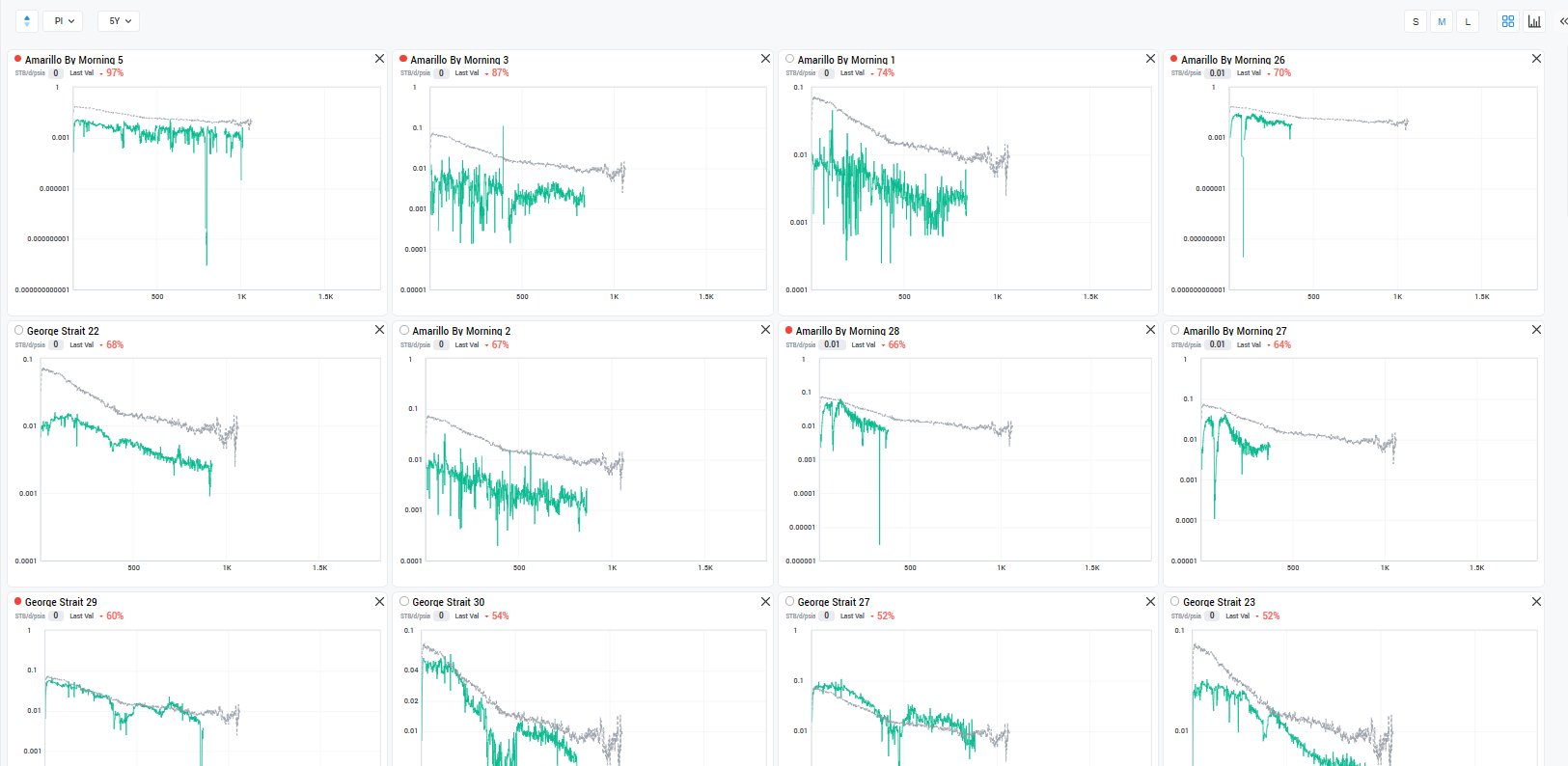Close the Amarillo By Morning 1 card
Image resolution: width=1568 pixels, height=766 pixels.
[x=1150, y=59]
